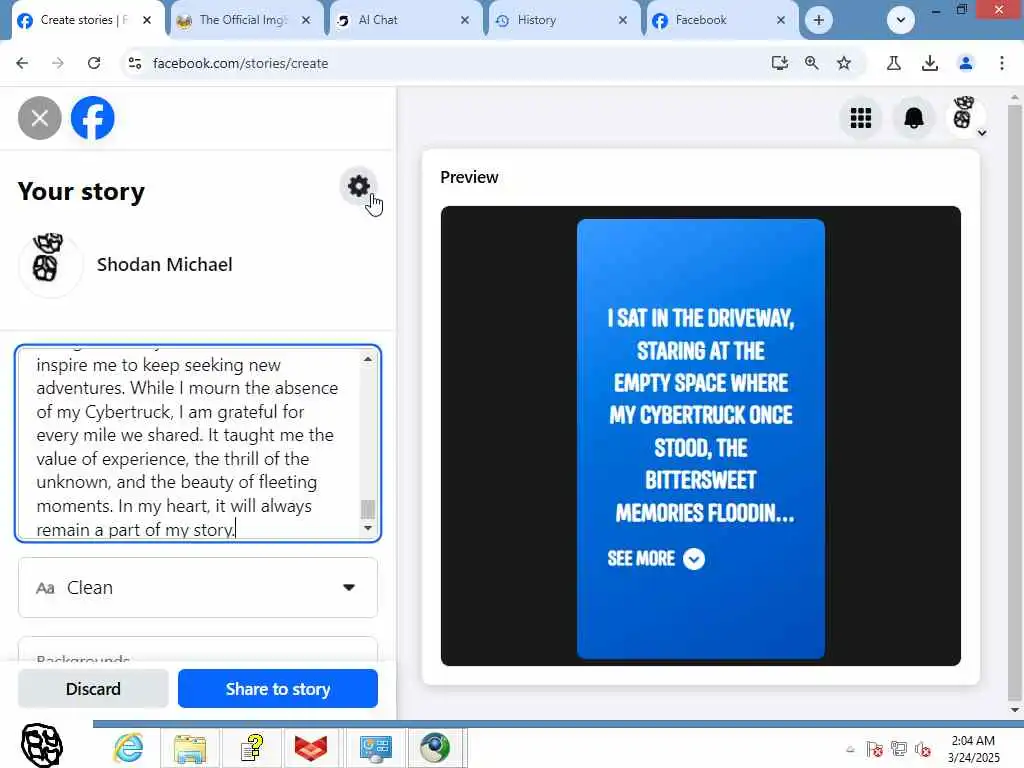This screenshot has width=1024, height=768.
Task: Click the Facebook logo icon
Action: point(92,118)
